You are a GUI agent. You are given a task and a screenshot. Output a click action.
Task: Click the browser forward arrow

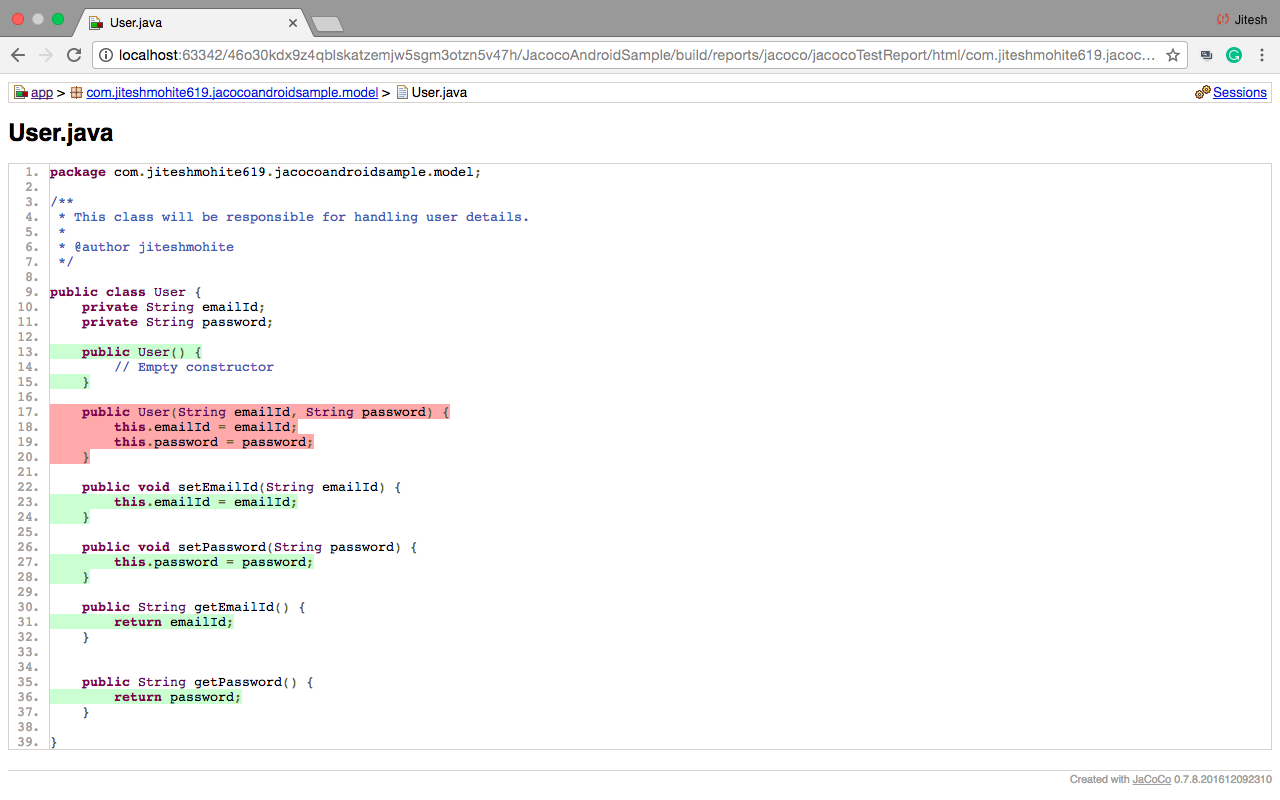46,56
